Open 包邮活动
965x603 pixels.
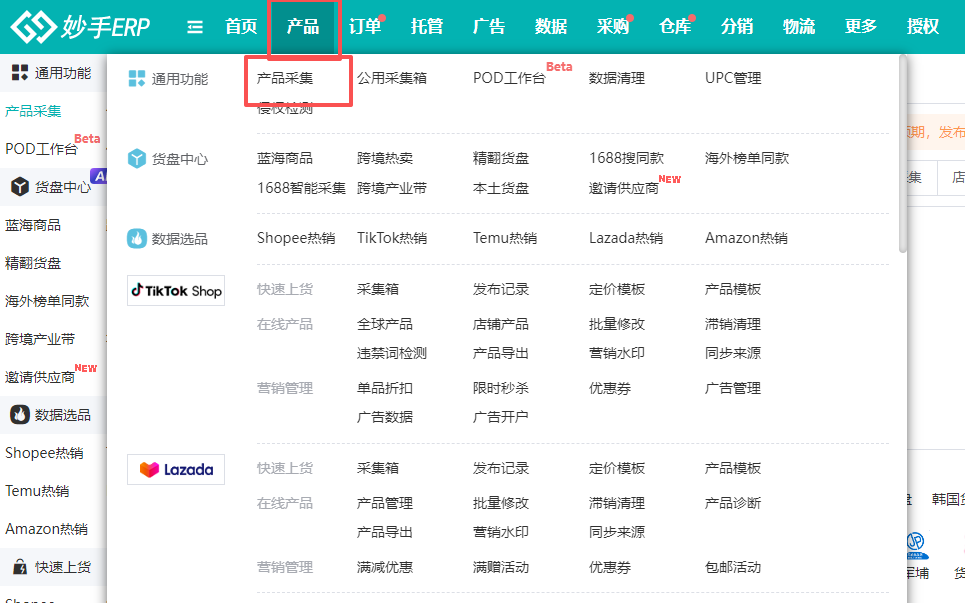[733, 567]
